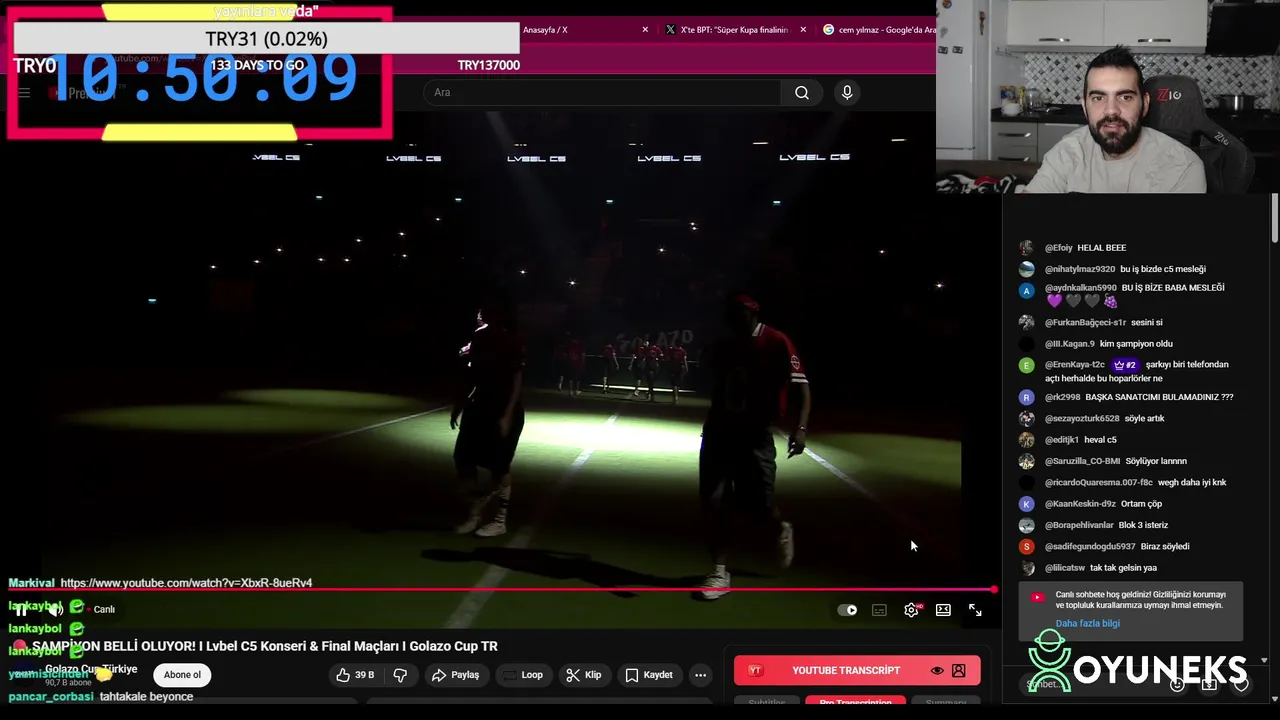
Task: Open the video player settings gear
Action: pyautogui.click(x=911, y=610)
